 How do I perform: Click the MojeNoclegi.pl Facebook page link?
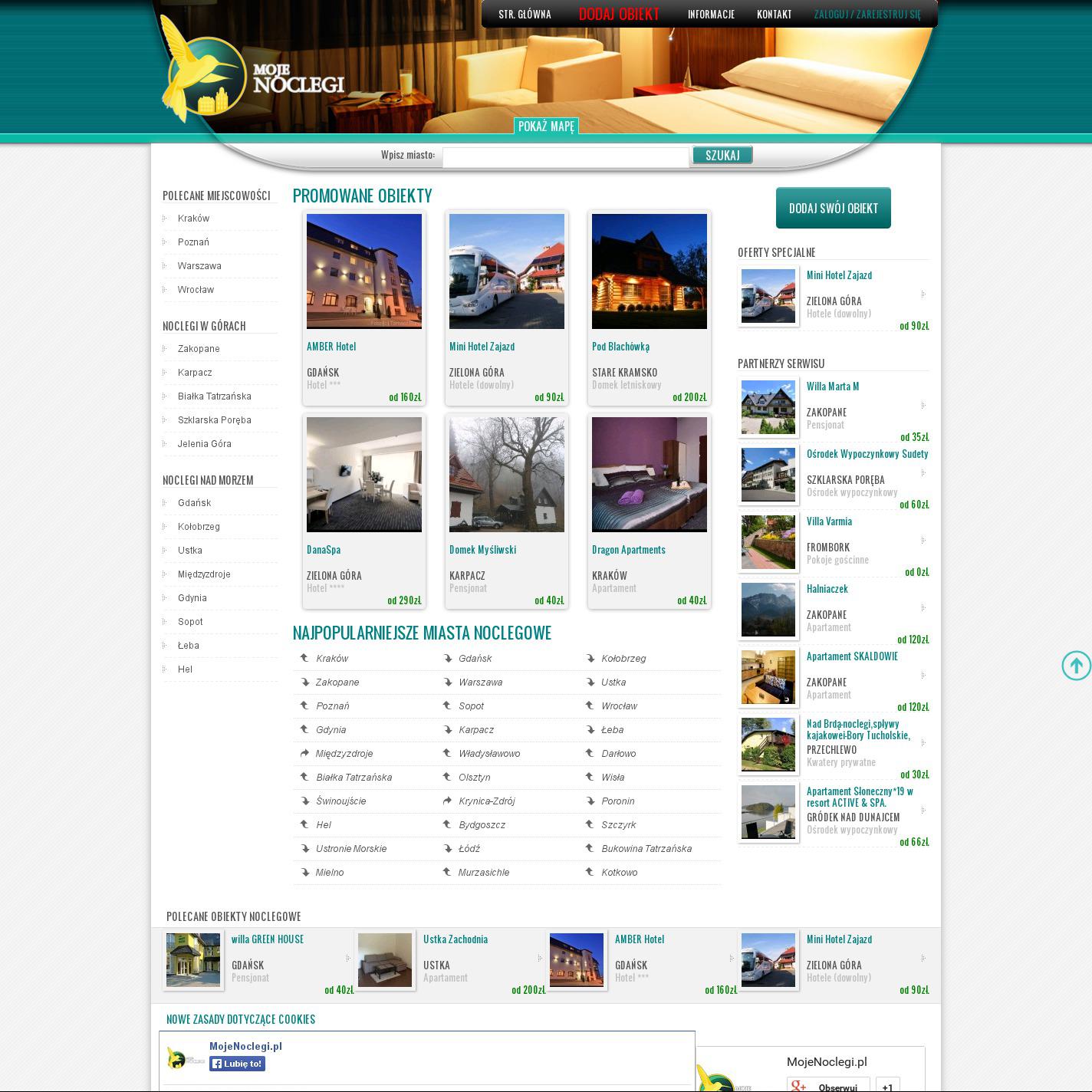245,1046
